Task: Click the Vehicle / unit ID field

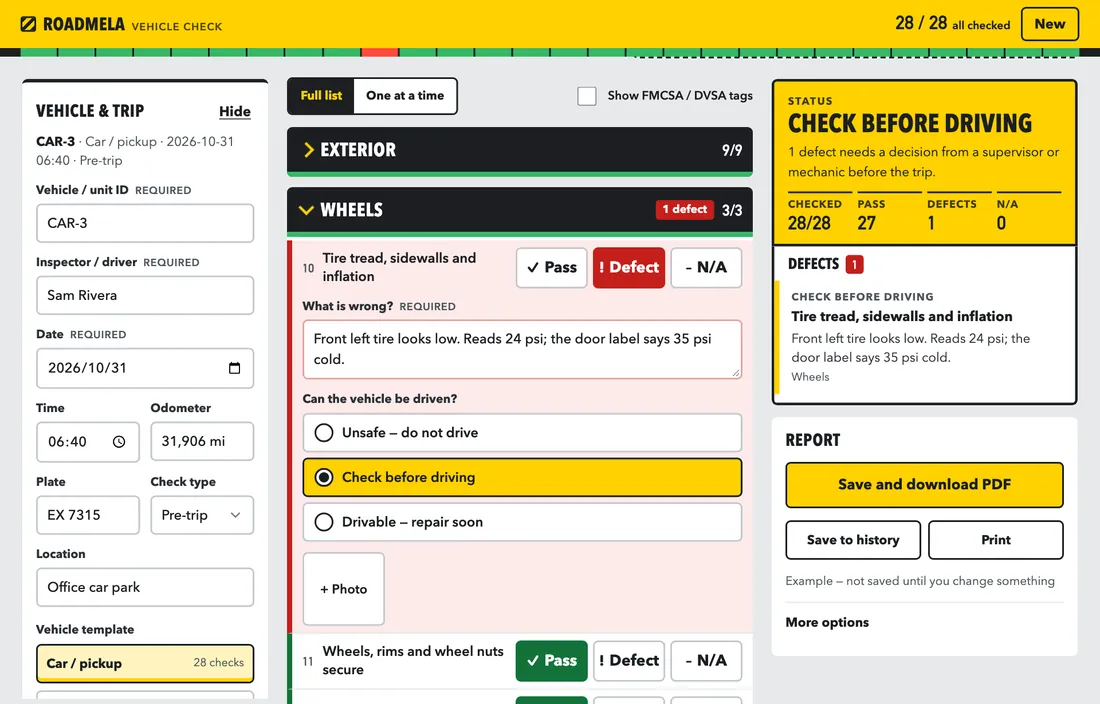Action: [x=145, y=223]
